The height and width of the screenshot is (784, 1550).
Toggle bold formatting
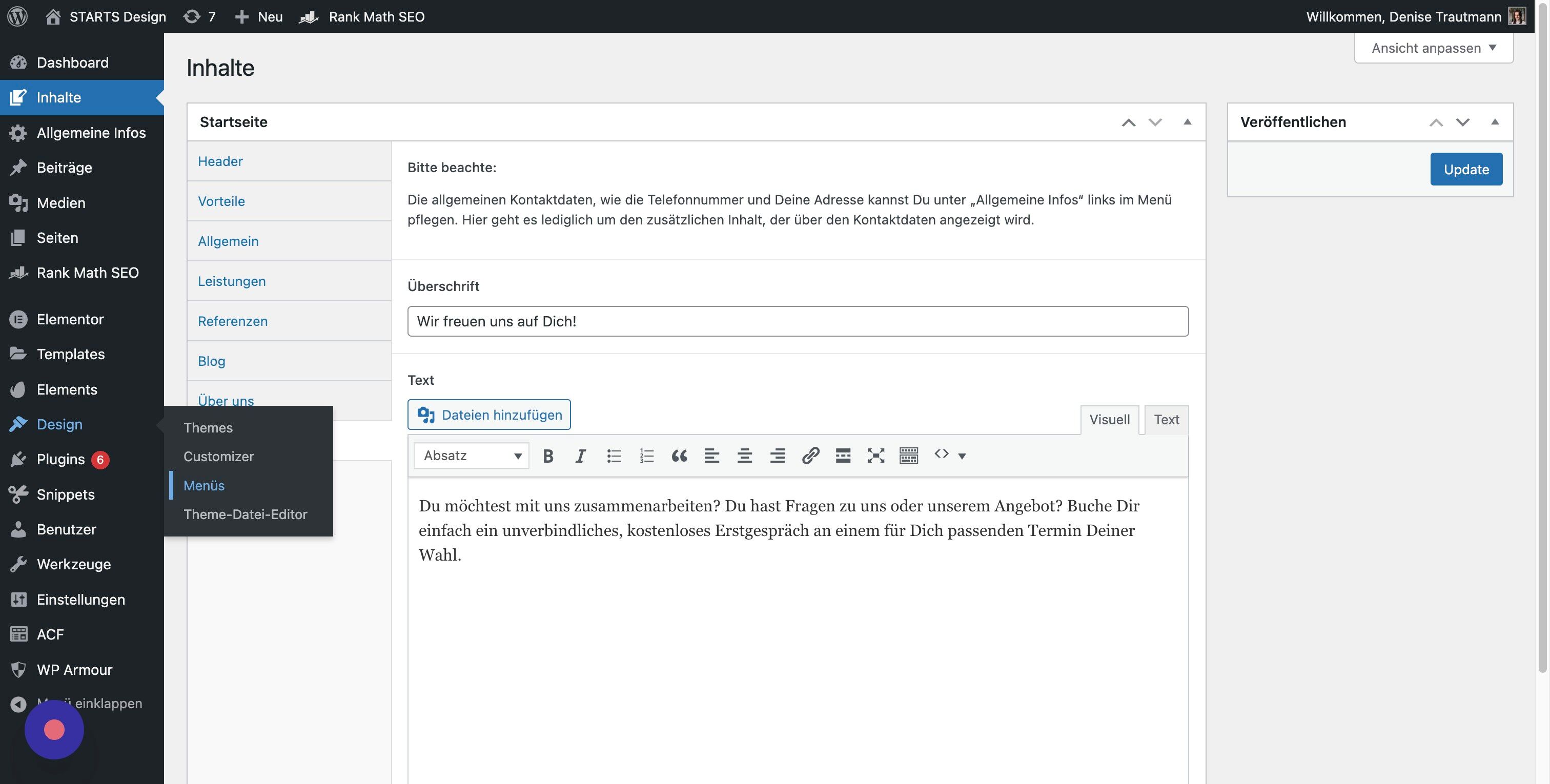(547, 456)
